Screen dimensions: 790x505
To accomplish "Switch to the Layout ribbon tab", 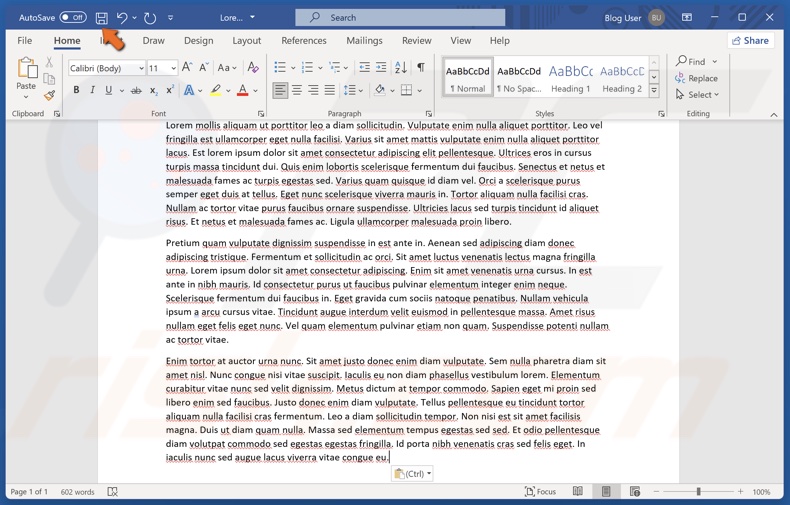I will (x=246, y=41).
